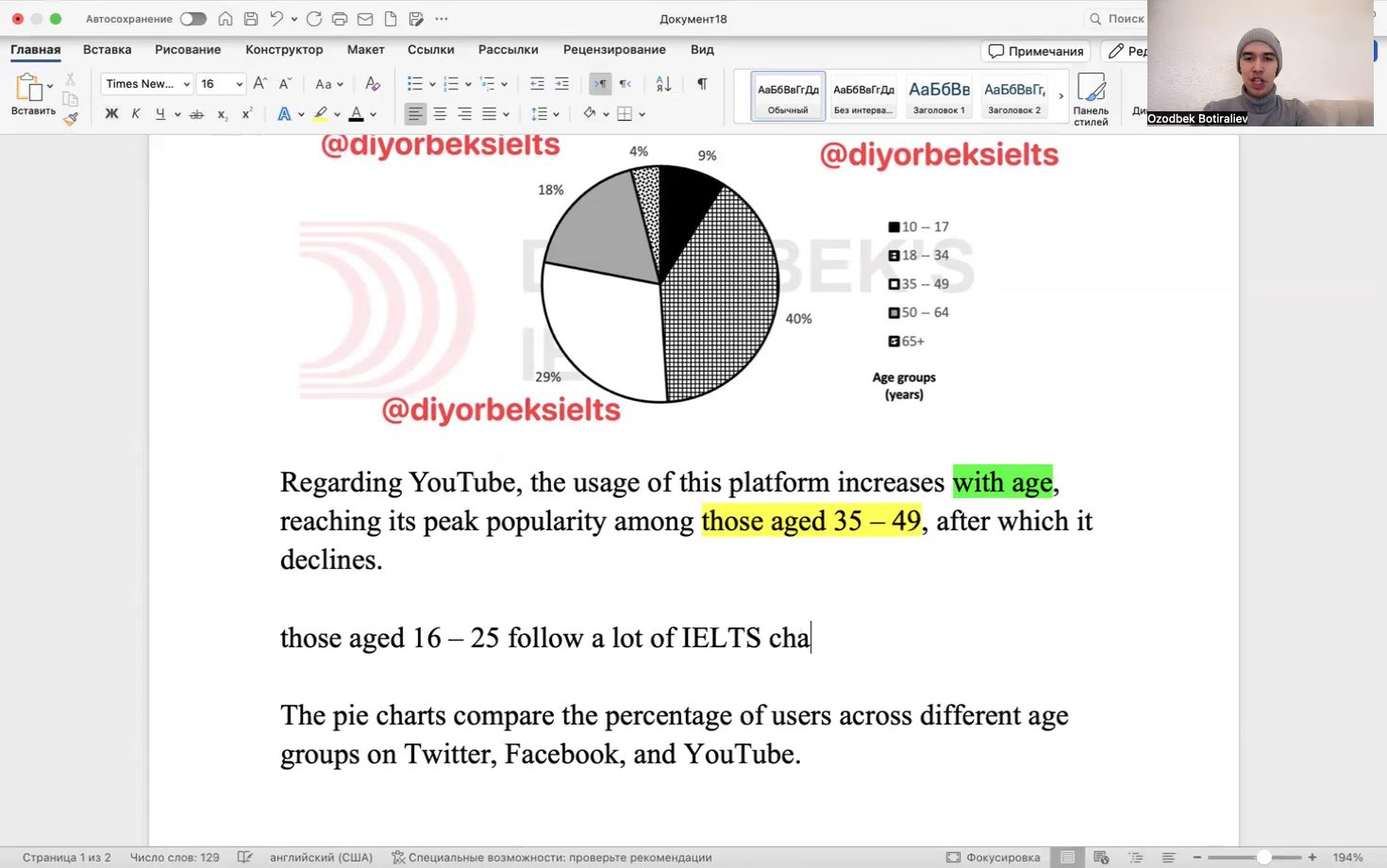Image resolution: width=1387 pixels, height=868 pixels.
Task: Click the strikethrough text icon
Action: coord(196,114)
